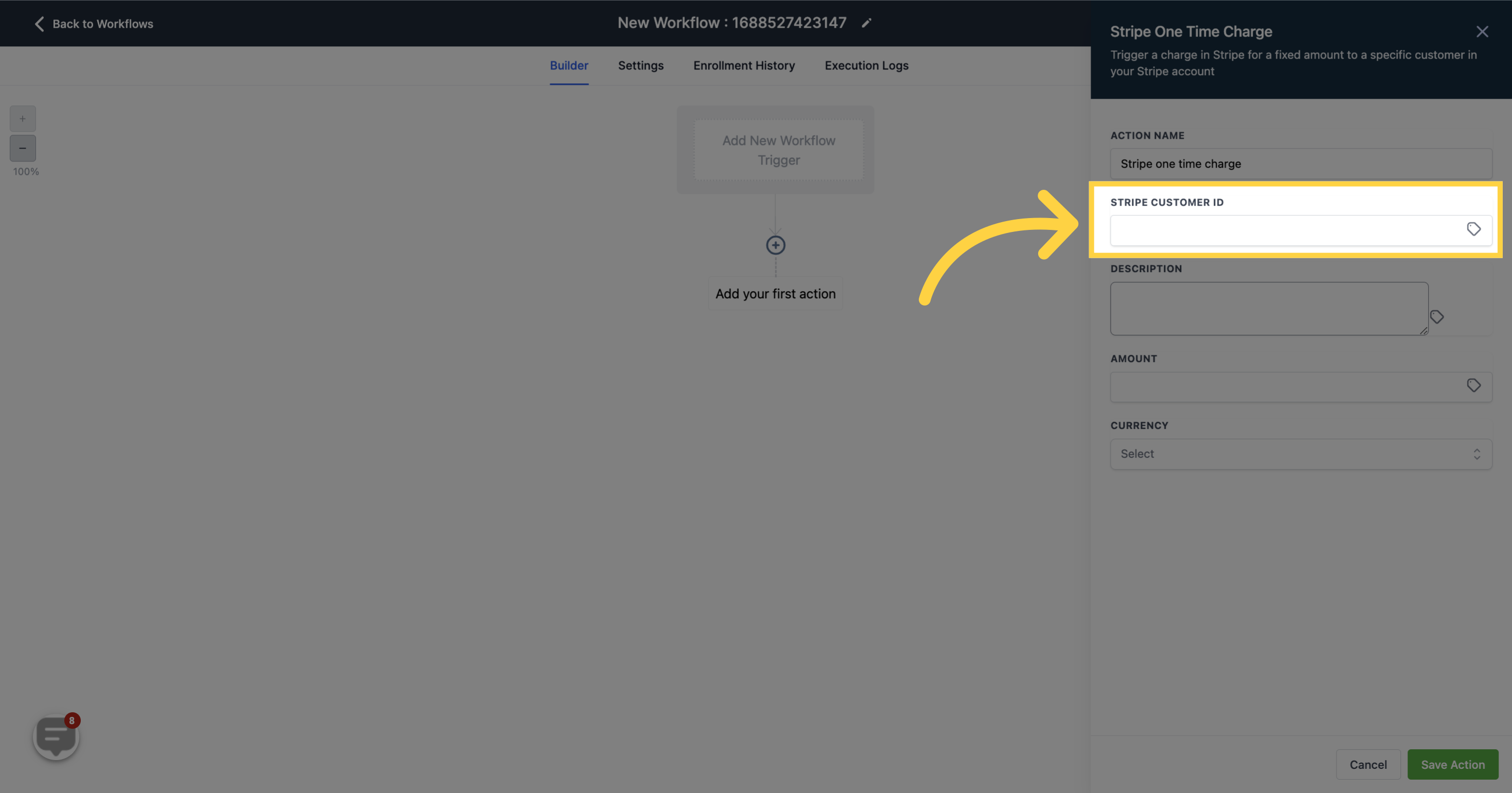Zoom in with the plus button

pos(22,118)
